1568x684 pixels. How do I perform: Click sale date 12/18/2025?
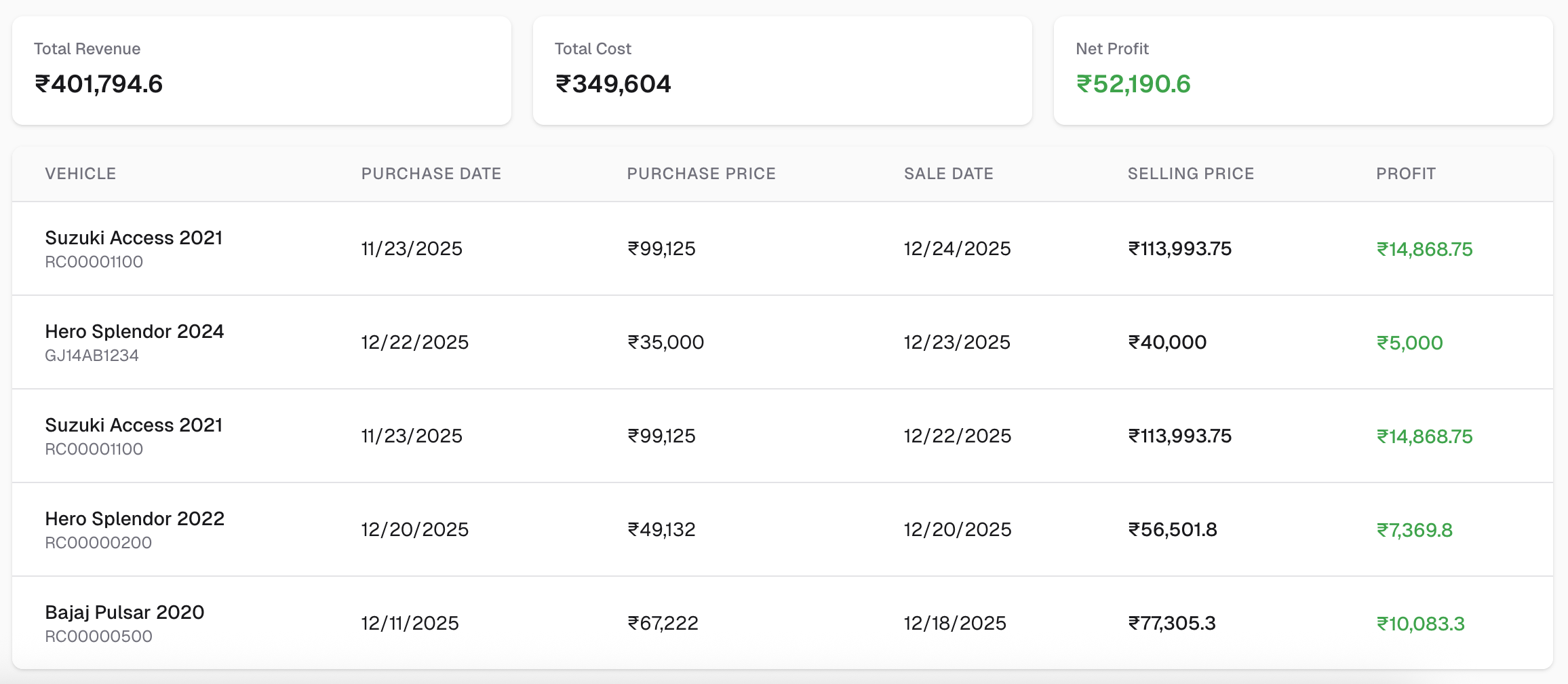click(x=955, y=623)
